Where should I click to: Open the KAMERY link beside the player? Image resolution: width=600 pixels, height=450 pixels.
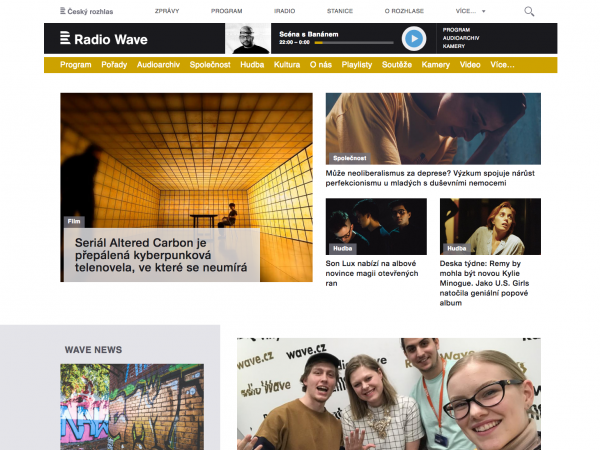[454, 46]
